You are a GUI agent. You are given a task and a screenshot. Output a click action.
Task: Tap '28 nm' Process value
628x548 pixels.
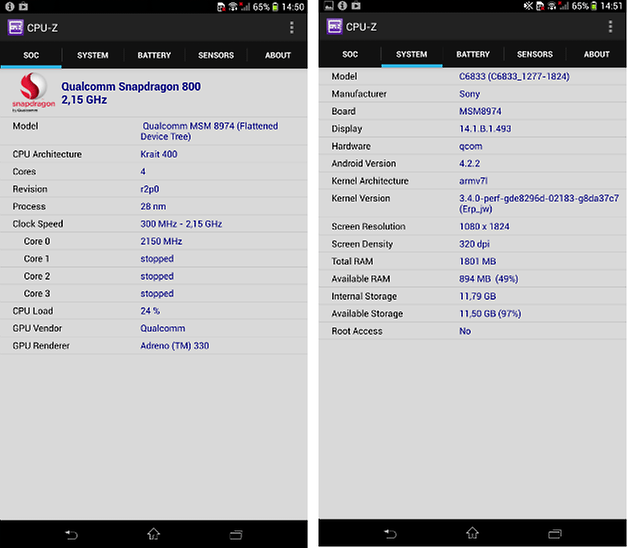(x=153, y=207)
